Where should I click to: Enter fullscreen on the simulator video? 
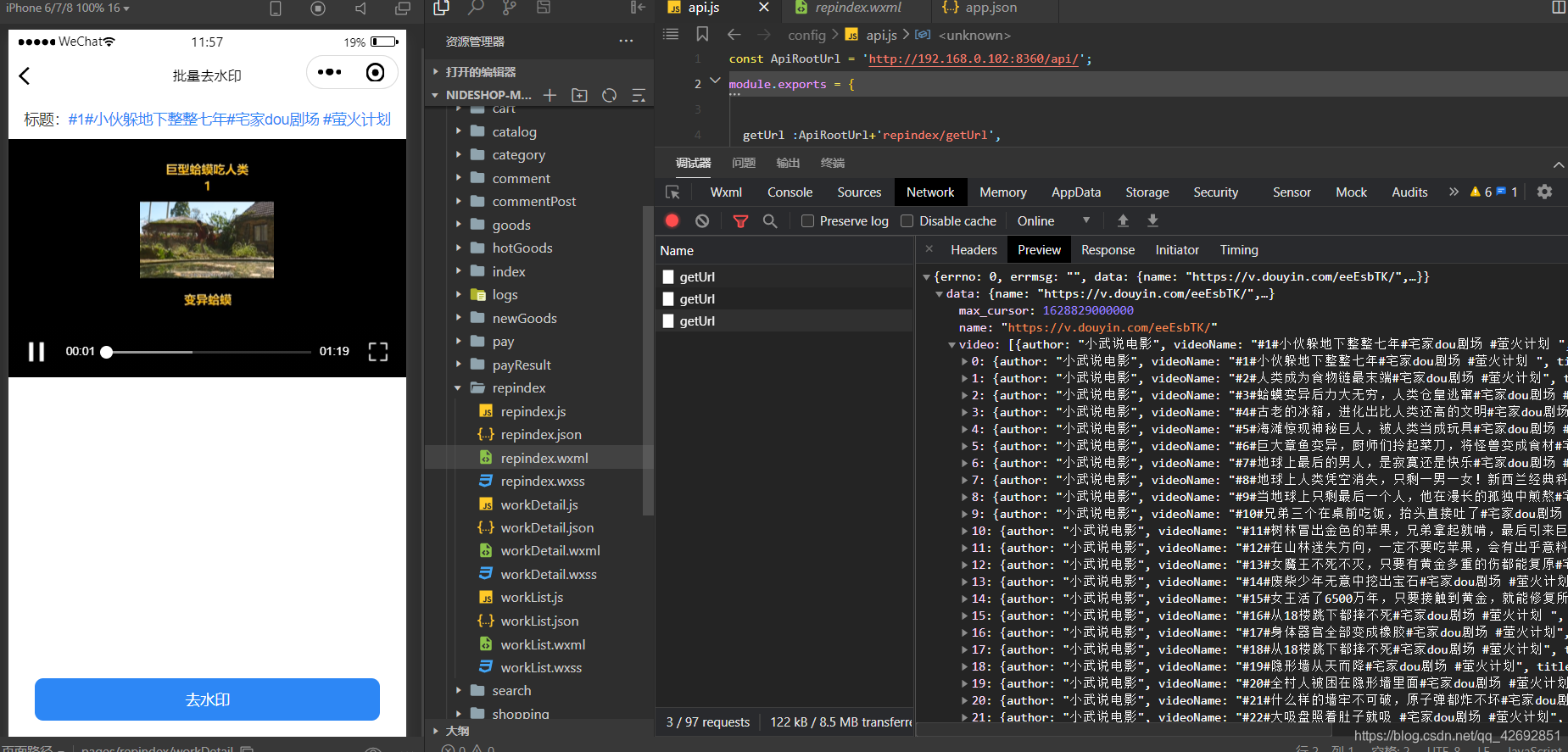(x=378, y=352)
